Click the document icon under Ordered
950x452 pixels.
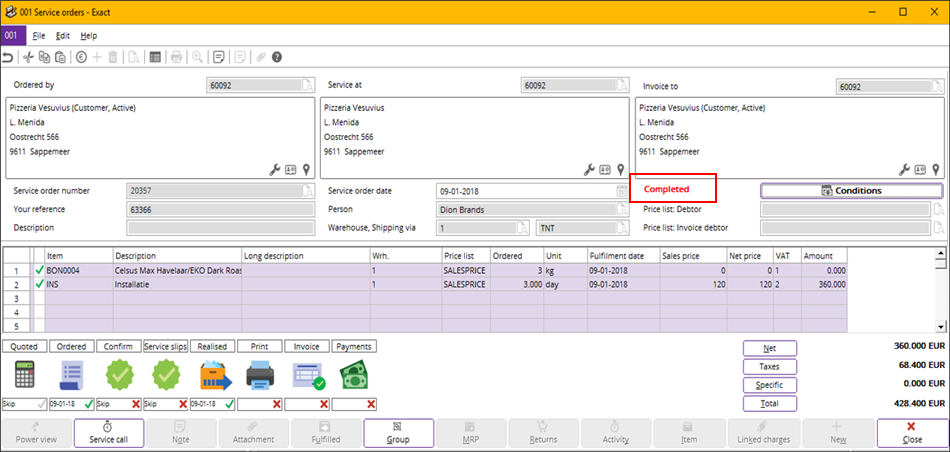[x=71, y=376]
